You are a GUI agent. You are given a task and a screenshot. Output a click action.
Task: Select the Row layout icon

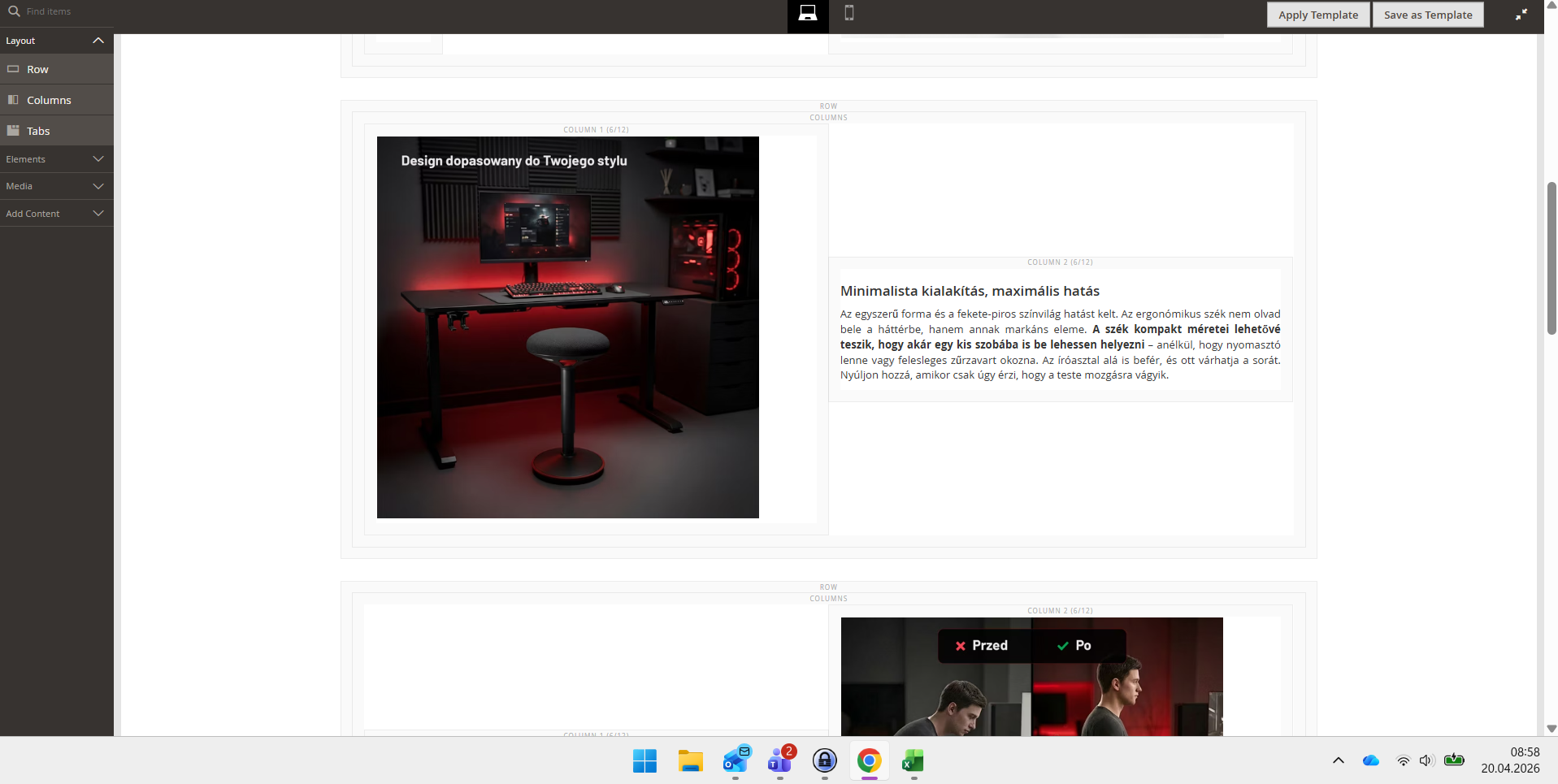click(x=13, y=69)
